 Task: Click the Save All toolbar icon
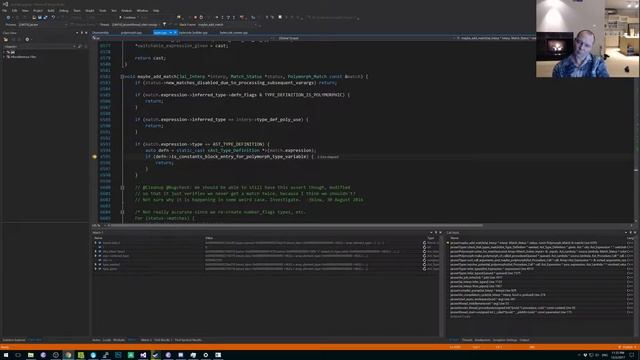pyautogui.click(x=45, y=17)
